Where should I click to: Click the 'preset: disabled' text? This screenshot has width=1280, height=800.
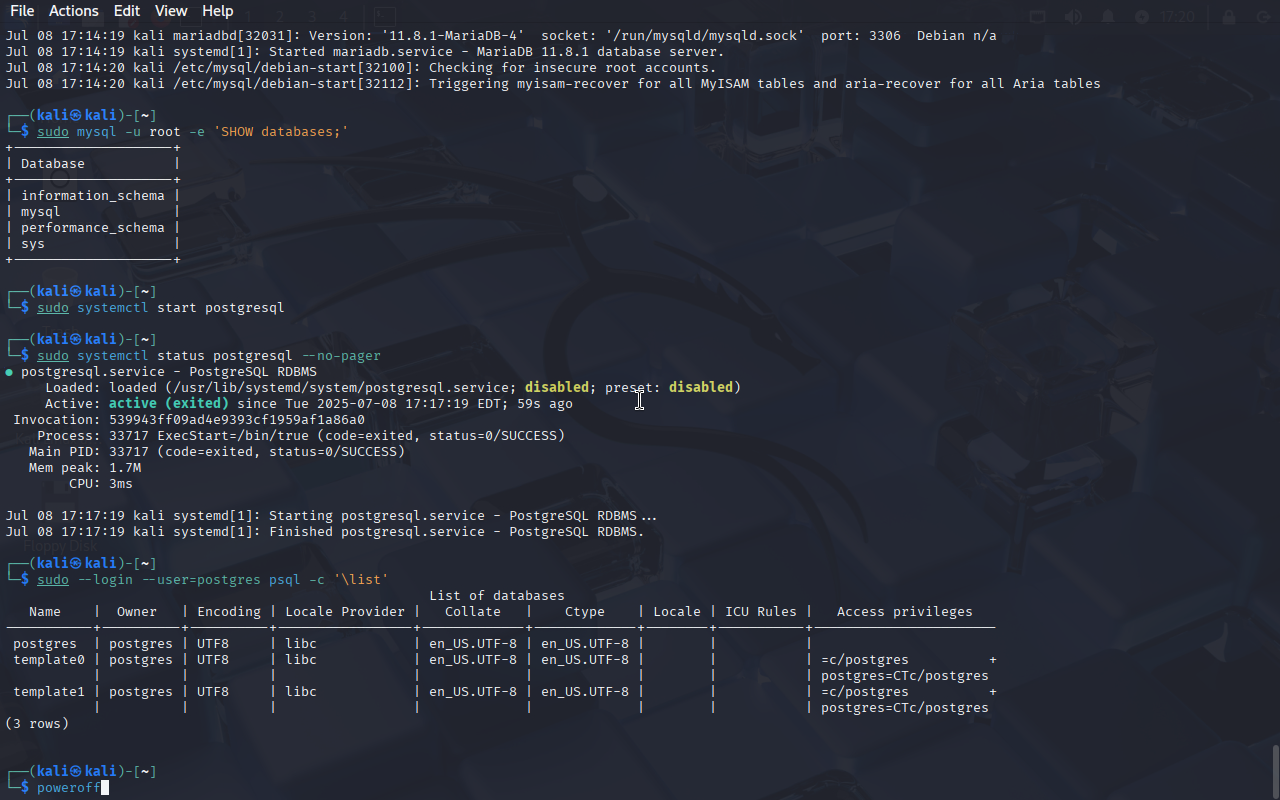669,388
